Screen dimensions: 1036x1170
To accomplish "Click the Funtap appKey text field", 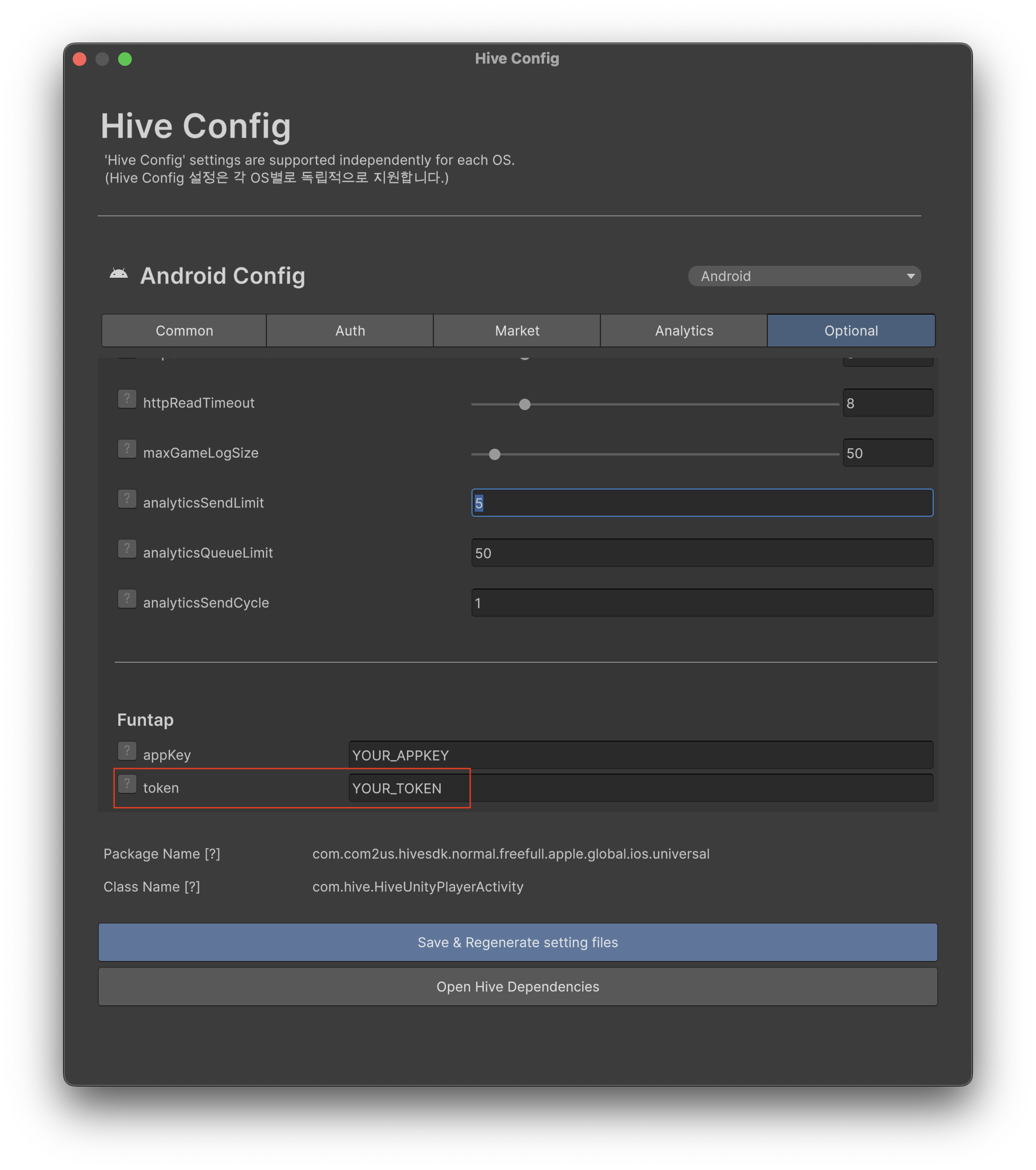I will (641, 755).
